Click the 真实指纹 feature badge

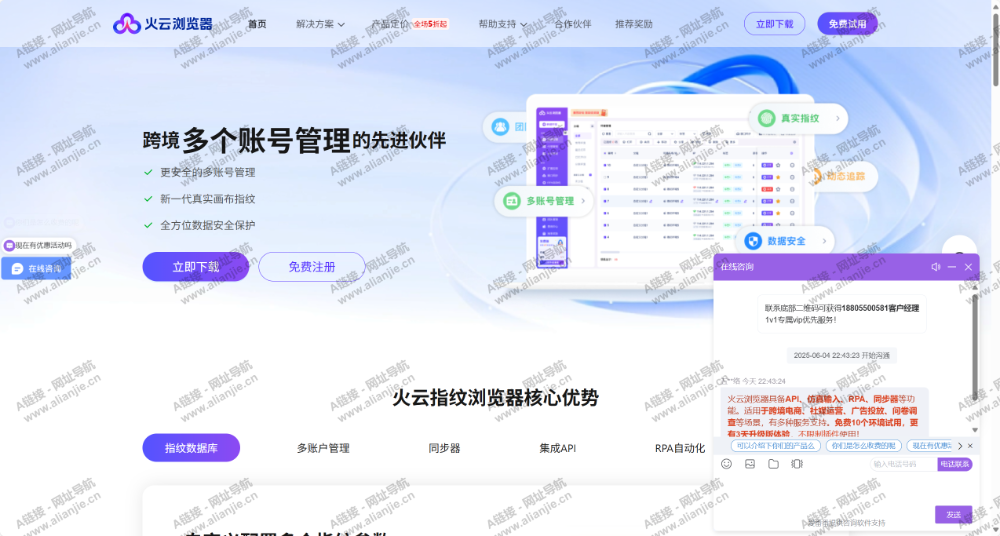pyautogui.click(x=798, y=118)
